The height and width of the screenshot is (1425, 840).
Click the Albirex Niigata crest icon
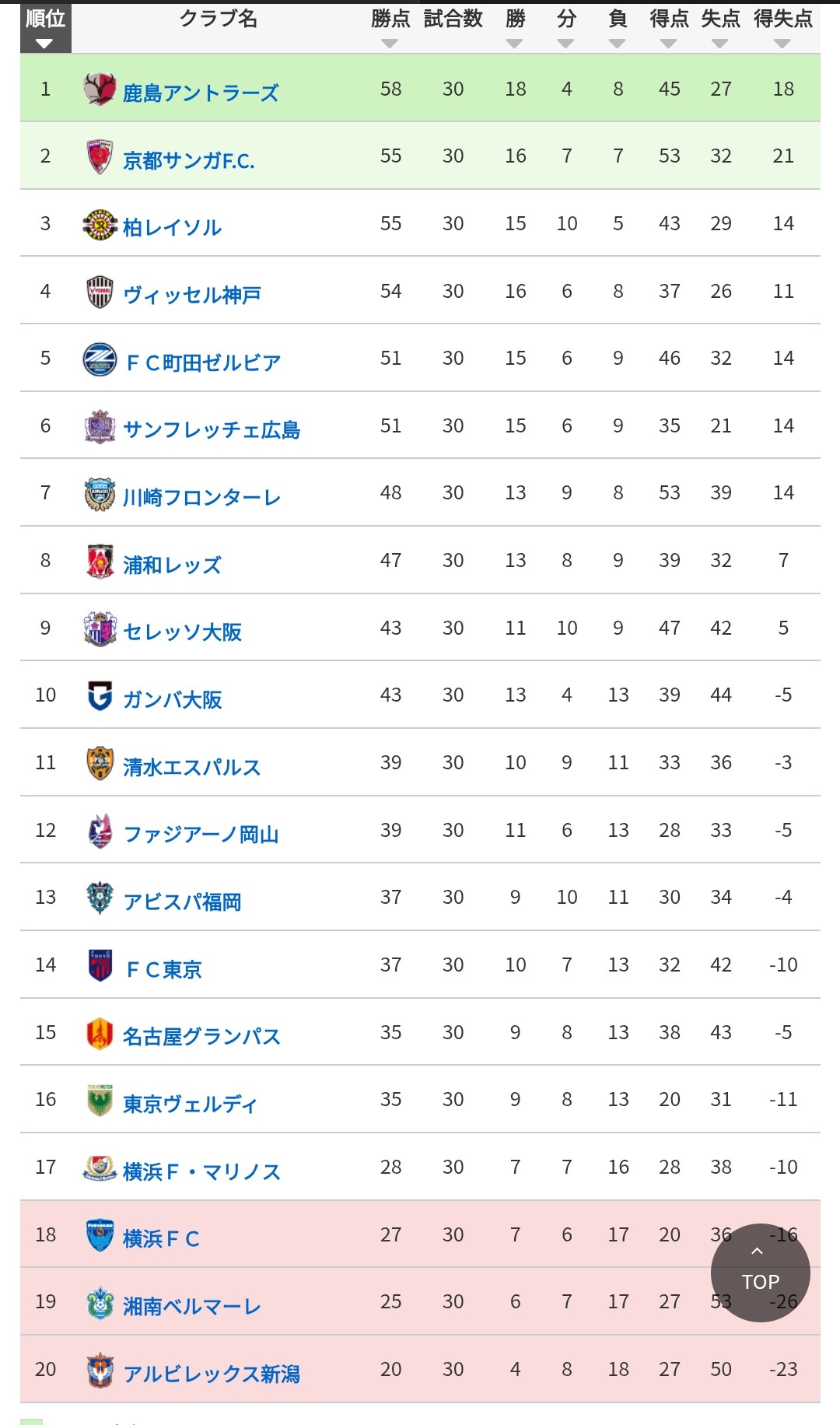[x=100, y=1371]
